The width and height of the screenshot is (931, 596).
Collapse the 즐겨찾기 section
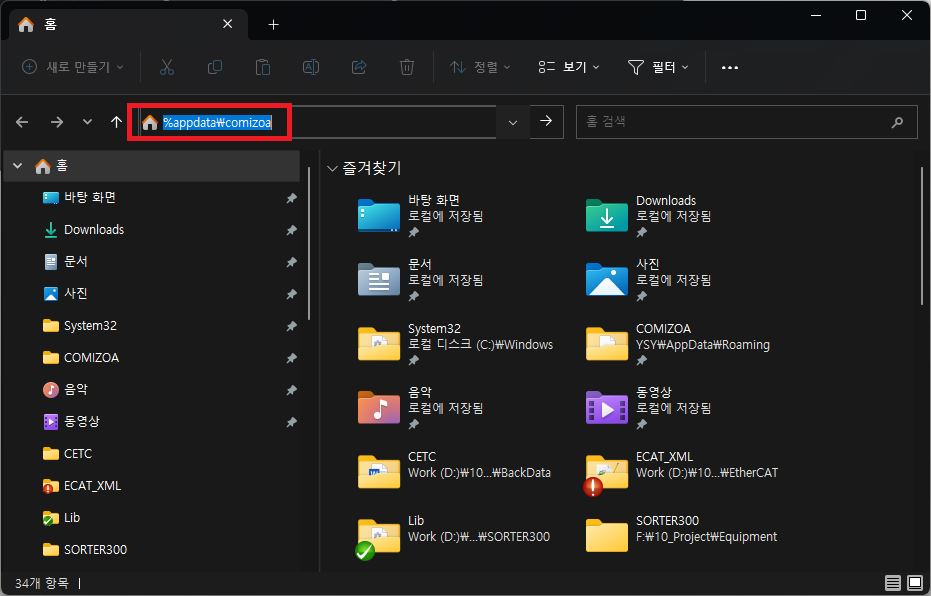click(332, 169)
